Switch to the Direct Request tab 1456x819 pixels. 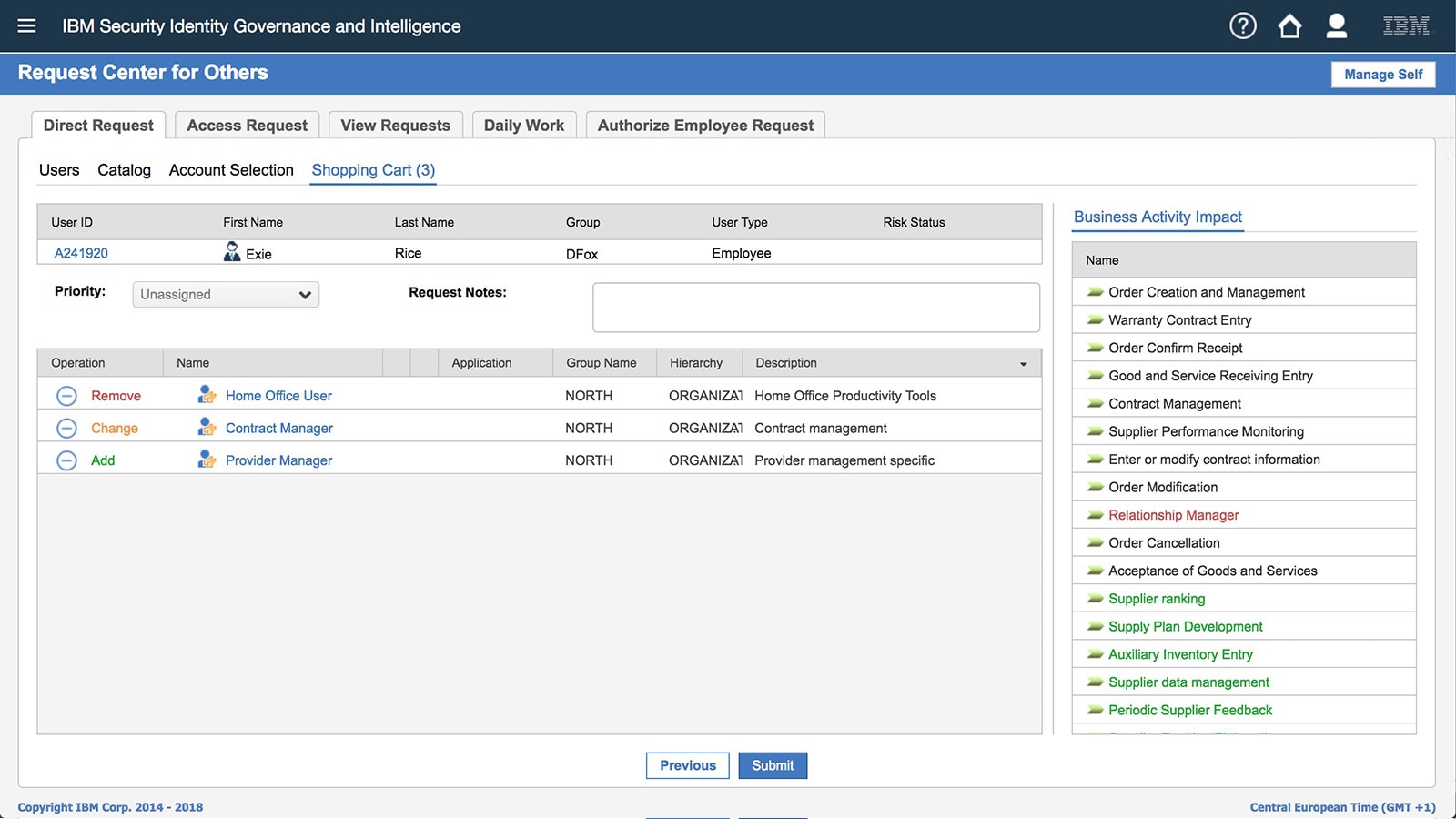click(98, 126)
